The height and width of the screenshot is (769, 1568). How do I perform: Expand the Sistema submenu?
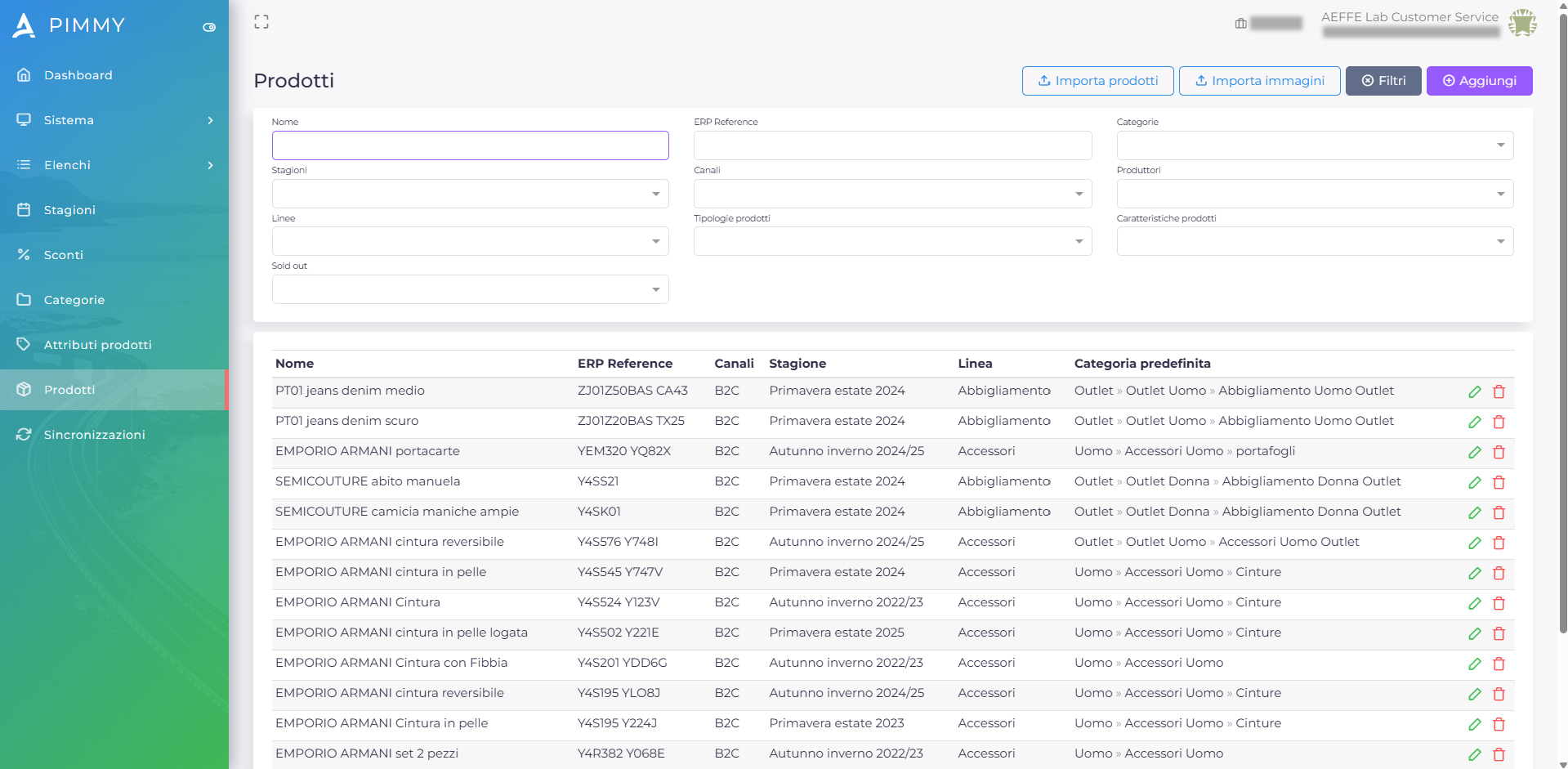tap(114, 120)
